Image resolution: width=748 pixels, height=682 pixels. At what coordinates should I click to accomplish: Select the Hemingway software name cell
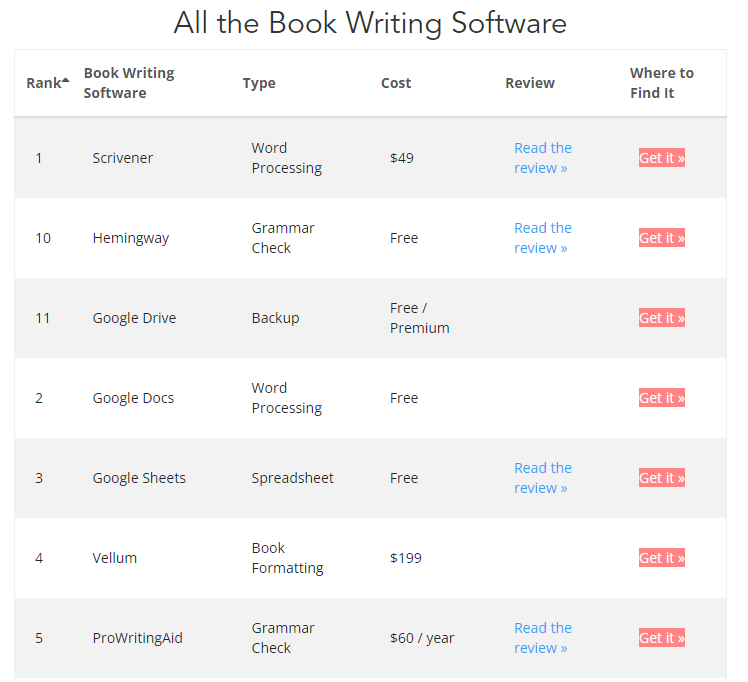click(131, 238)
